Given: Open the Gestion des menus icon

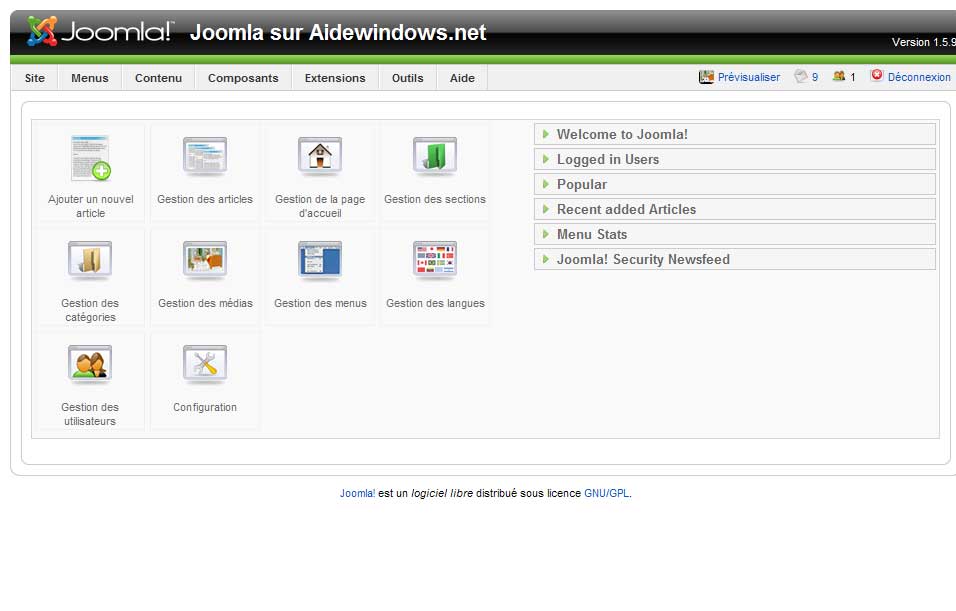Looking at the screenshot, I should (x=319, y=261).
